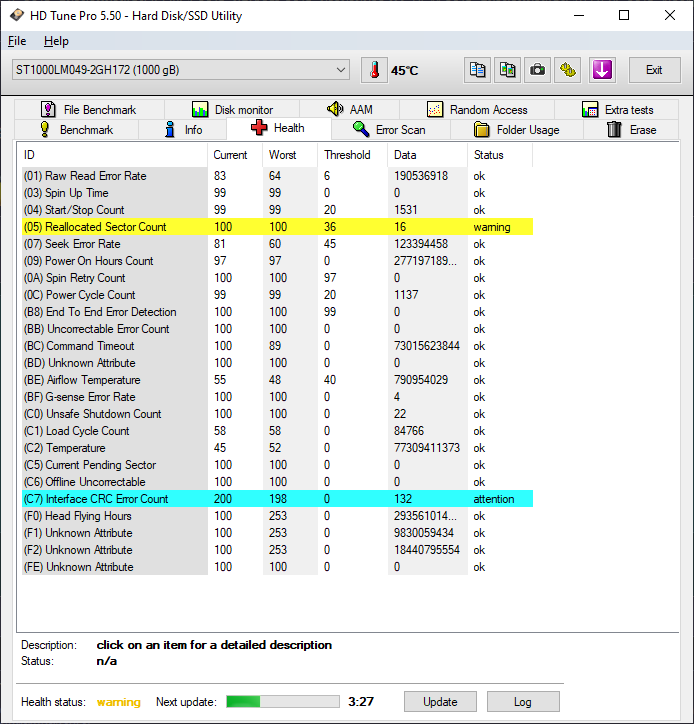Select the Offline Uncorrectable row
The height and width of the screenshot is (724, 694).
[278, 482]
